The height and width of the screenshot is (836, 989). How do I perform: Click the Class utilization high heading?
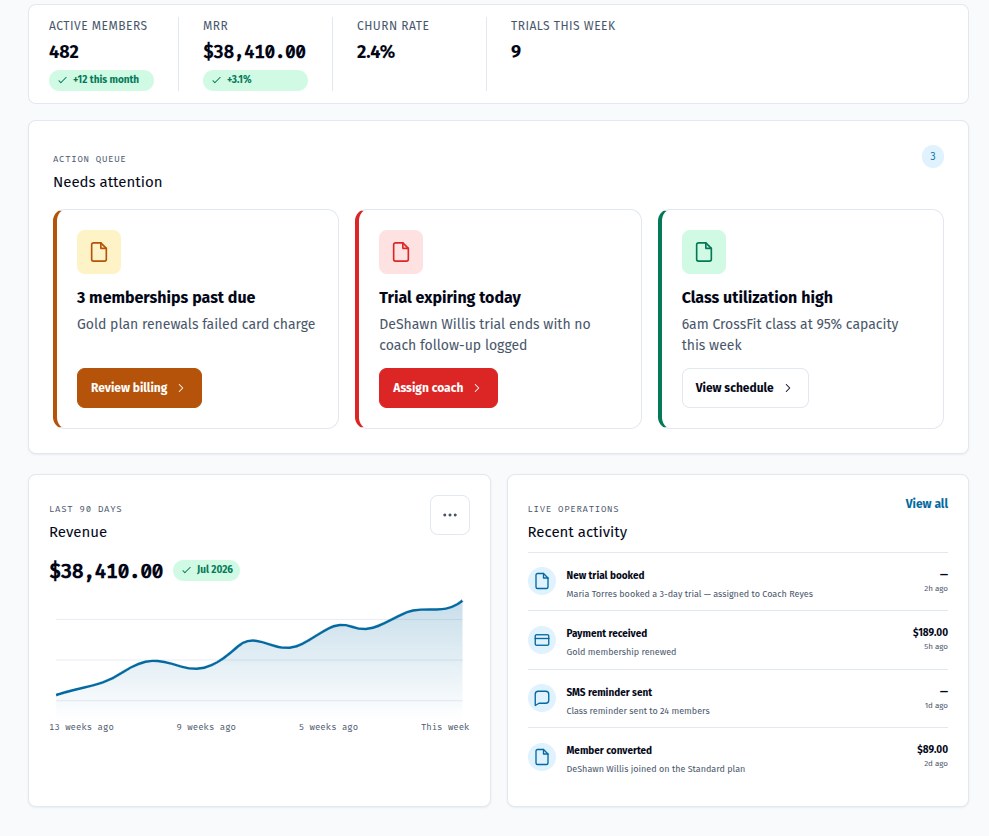pos(757,297)
